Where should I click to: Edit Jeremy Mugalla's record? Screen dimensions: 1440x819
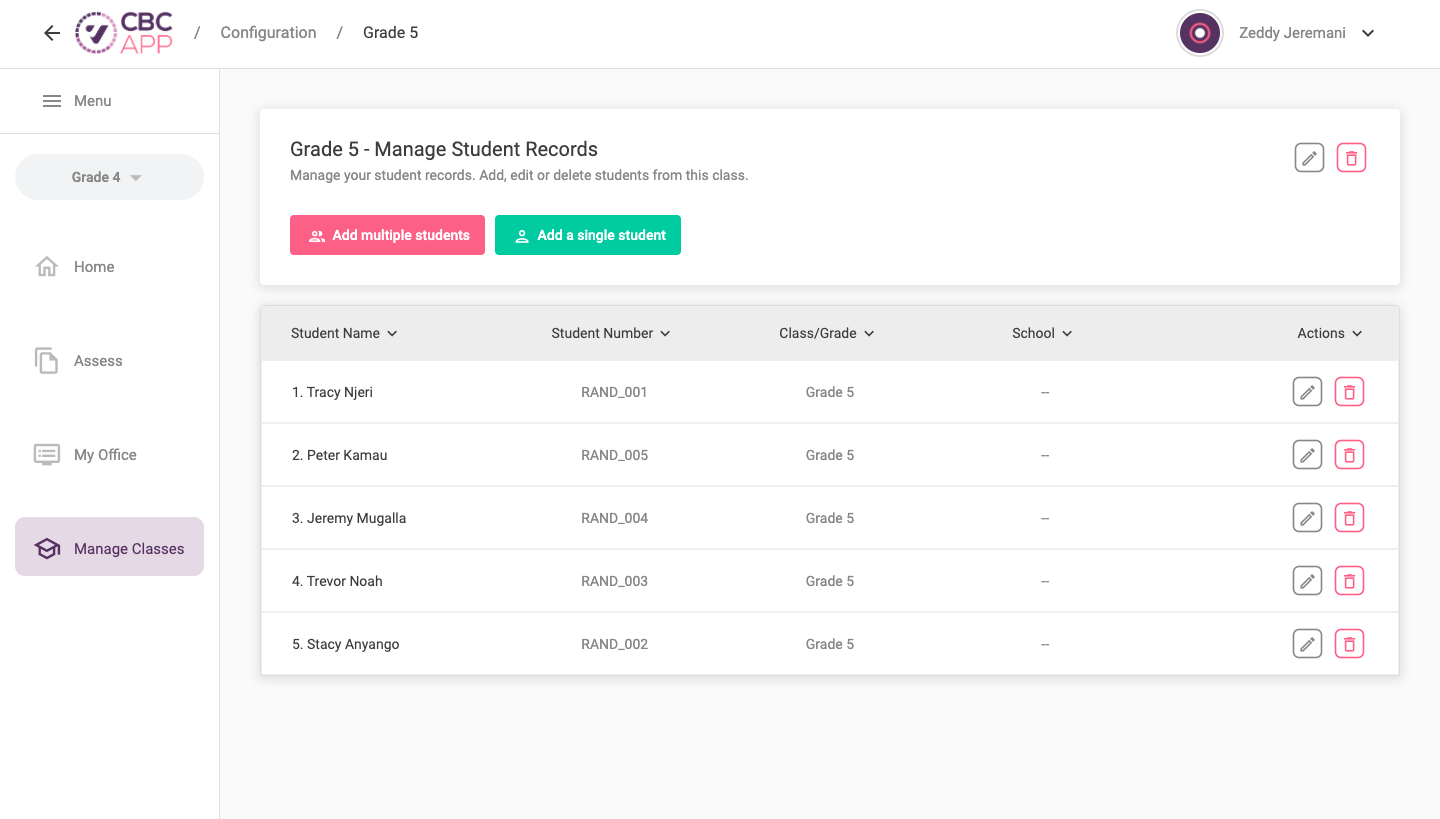1308,518
